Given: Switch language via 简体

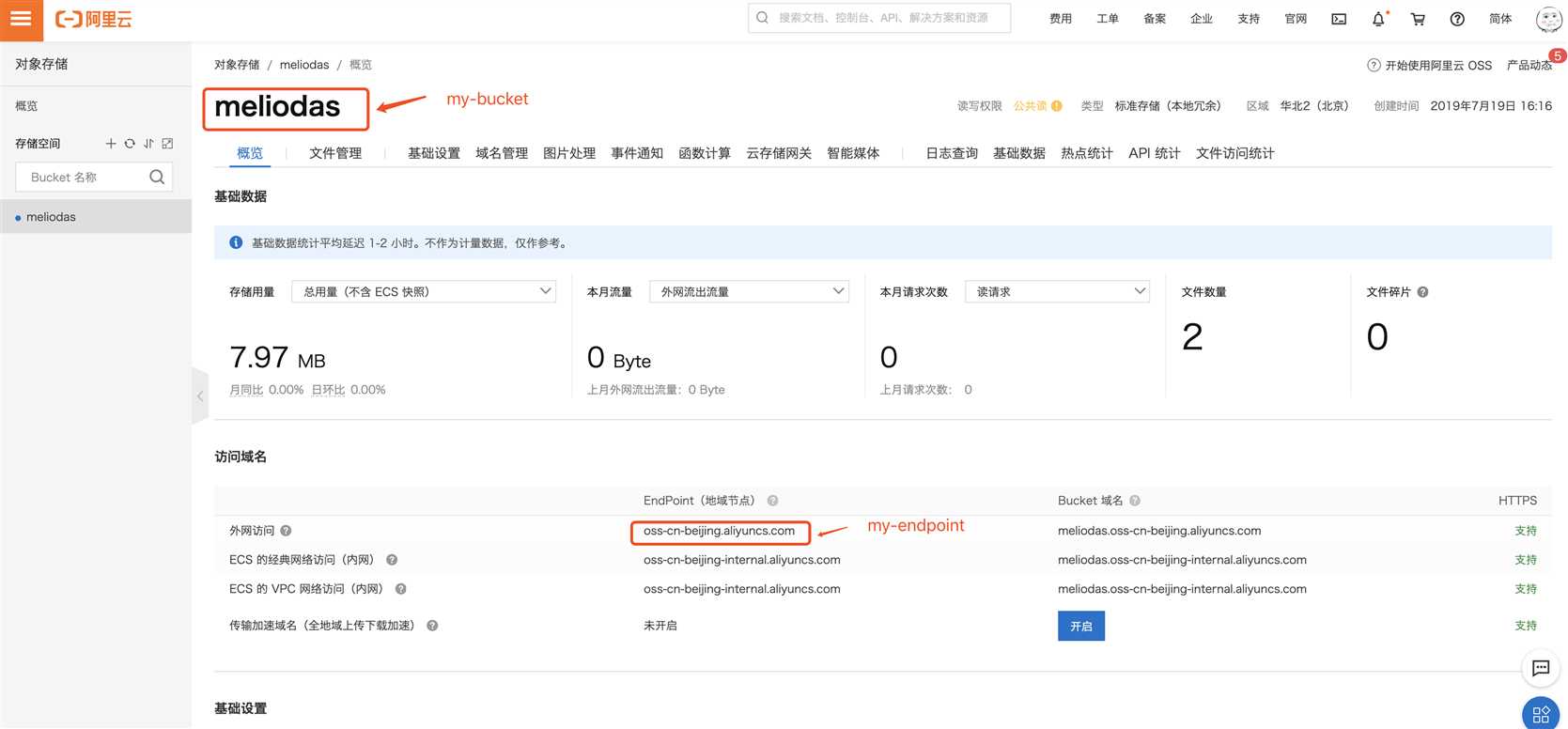Looking at the screenshot, I should pyautogui.click(x=1500, y=19).
